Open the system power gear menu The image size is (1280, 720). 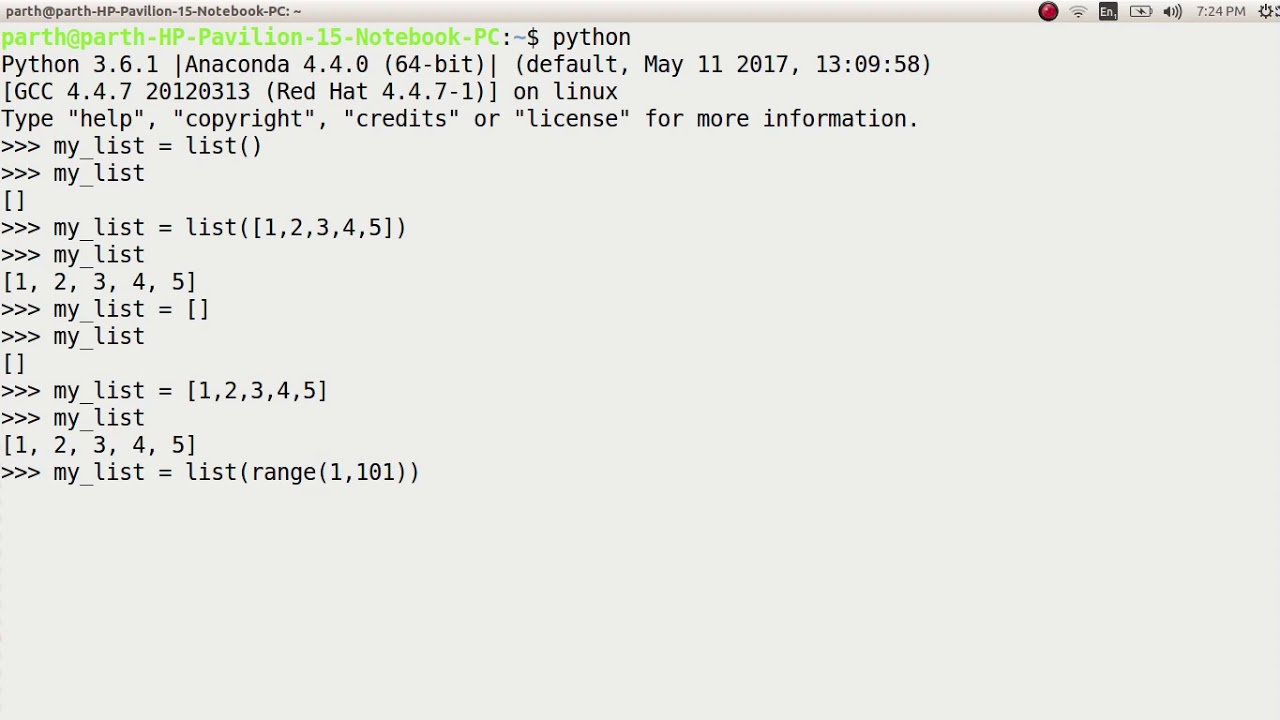[1269, 12]
